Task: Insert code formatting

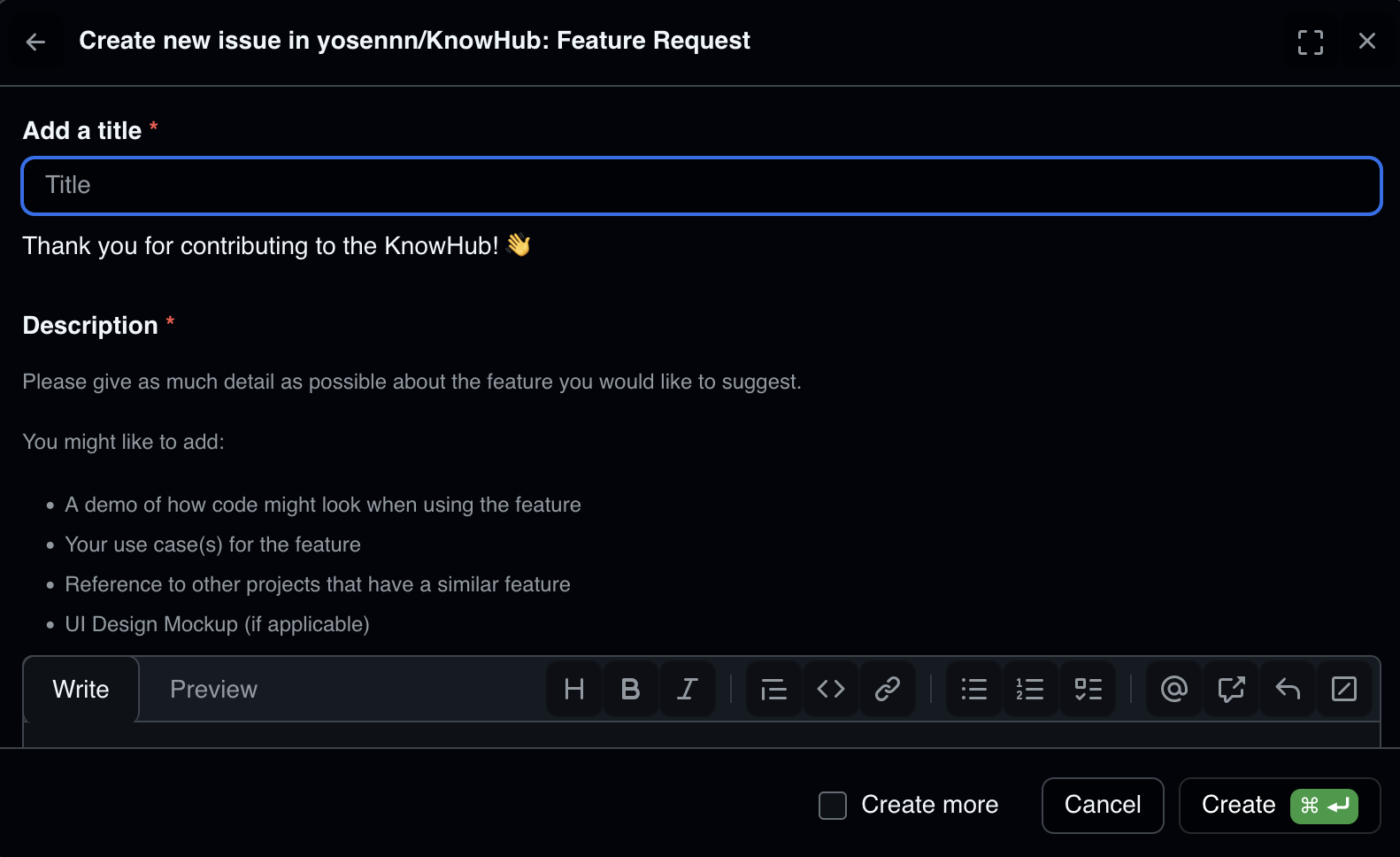Action: tap(830, 689)
